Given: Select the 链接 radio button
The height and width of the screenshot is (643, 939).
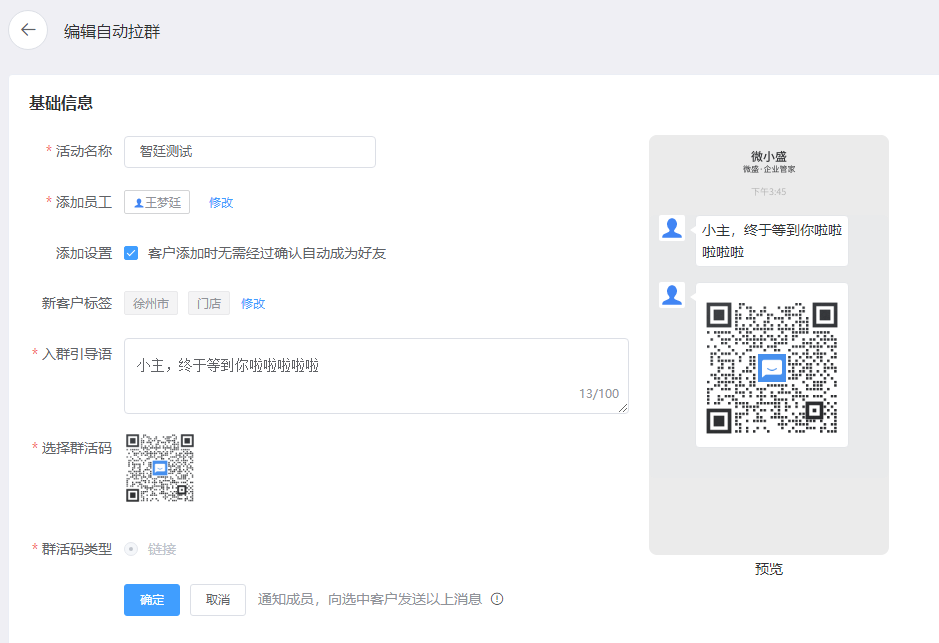Looking at the screenshot, I should pyautogui.click(x=131, y=549).
